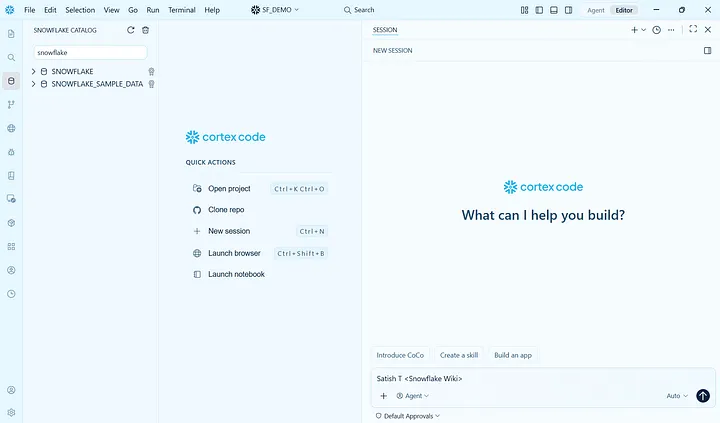Pin the SNOWFLAKE_SAMPLE_DATA database
Viewport: 720px width, 423px height.
tap(151, 84)
